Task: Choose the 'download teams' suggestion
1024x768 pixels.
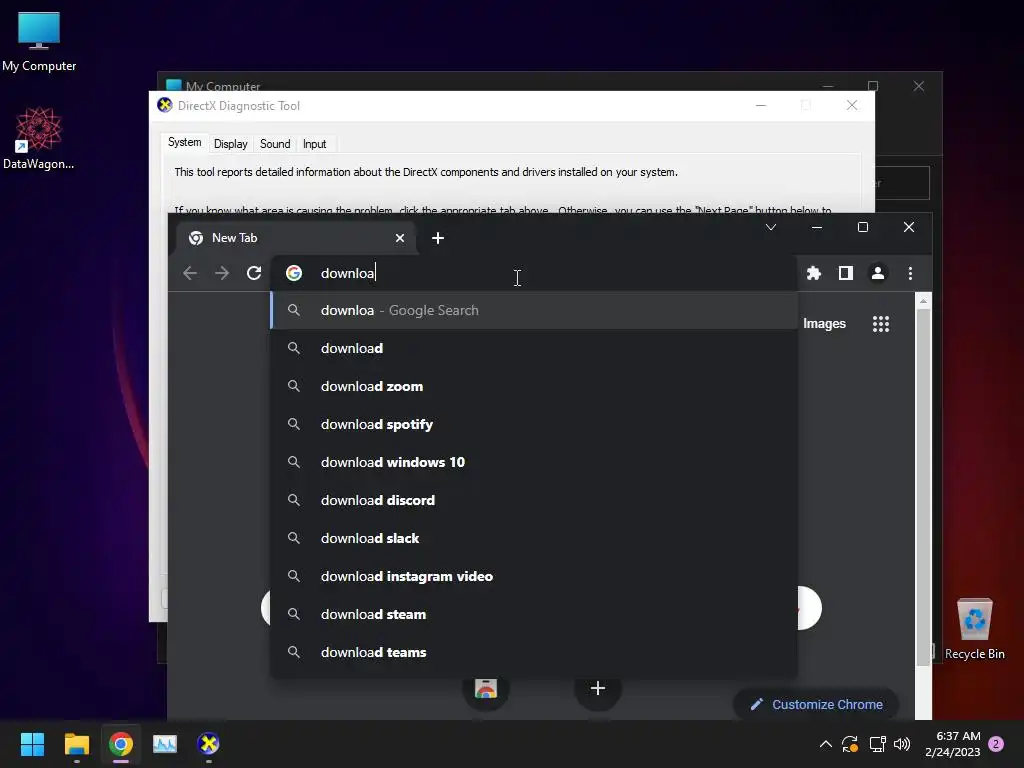Action: click(534, 652)
